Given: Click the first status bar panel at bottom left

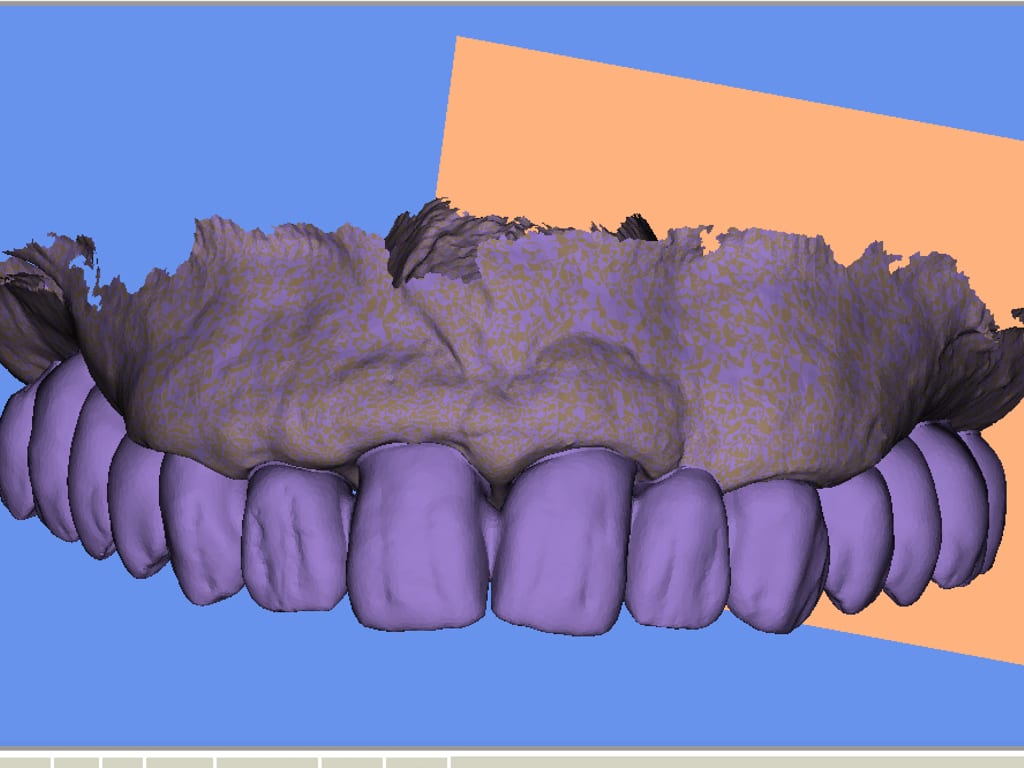Looking at the screenshot, I should click(x=25, y=762).
